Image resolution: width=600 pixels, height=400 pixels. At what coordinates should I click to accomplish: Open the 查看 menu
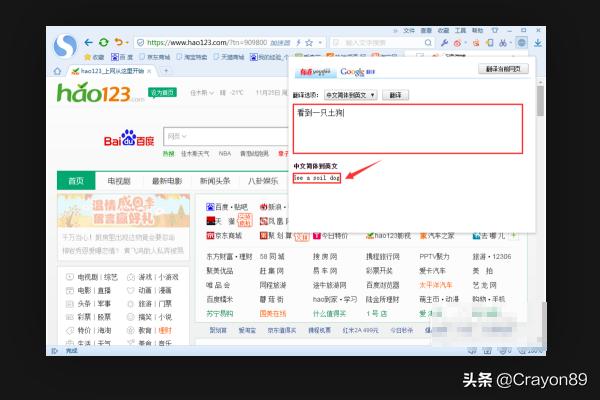[x=426, y=31]
